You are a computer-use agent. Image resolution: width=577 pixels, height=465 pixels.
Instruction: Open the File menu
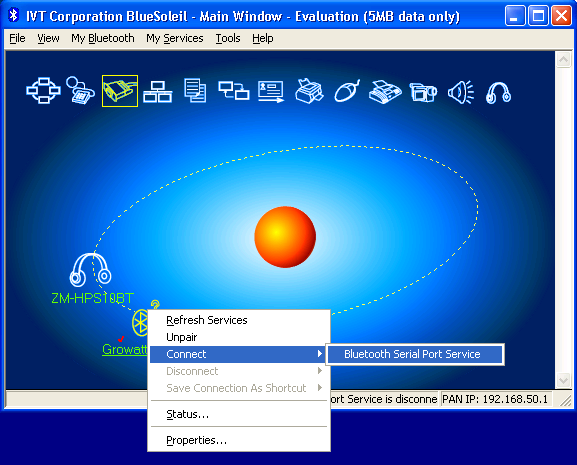tap(17, 38)
